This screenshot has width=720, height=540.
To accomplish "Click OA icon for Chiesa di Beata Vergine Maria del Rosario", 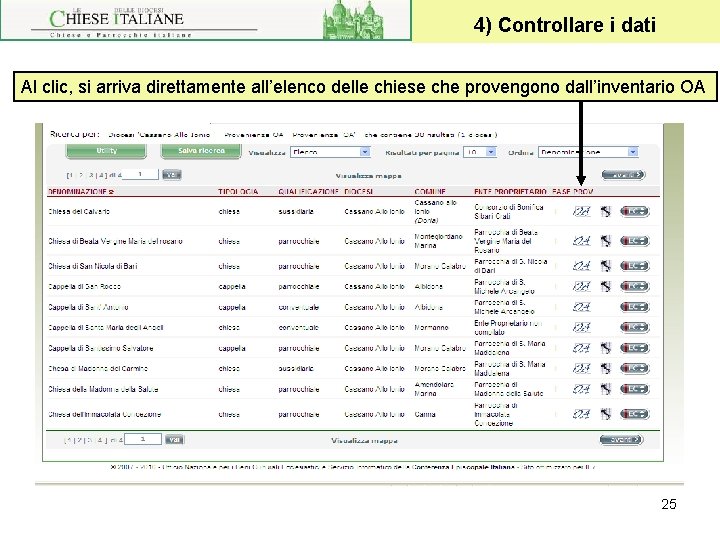I will pos(581,241).
